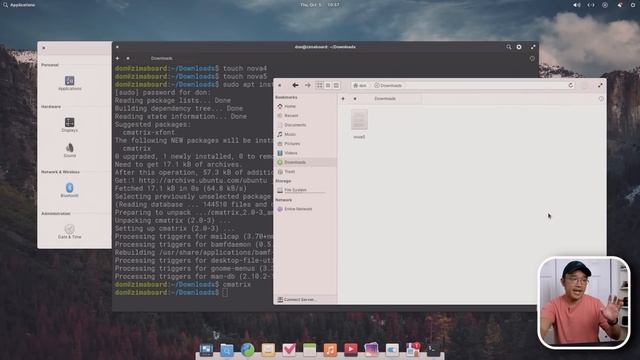Open the Terminal search icon
This screenshot has height=360, width=640.
coord(509,47)
